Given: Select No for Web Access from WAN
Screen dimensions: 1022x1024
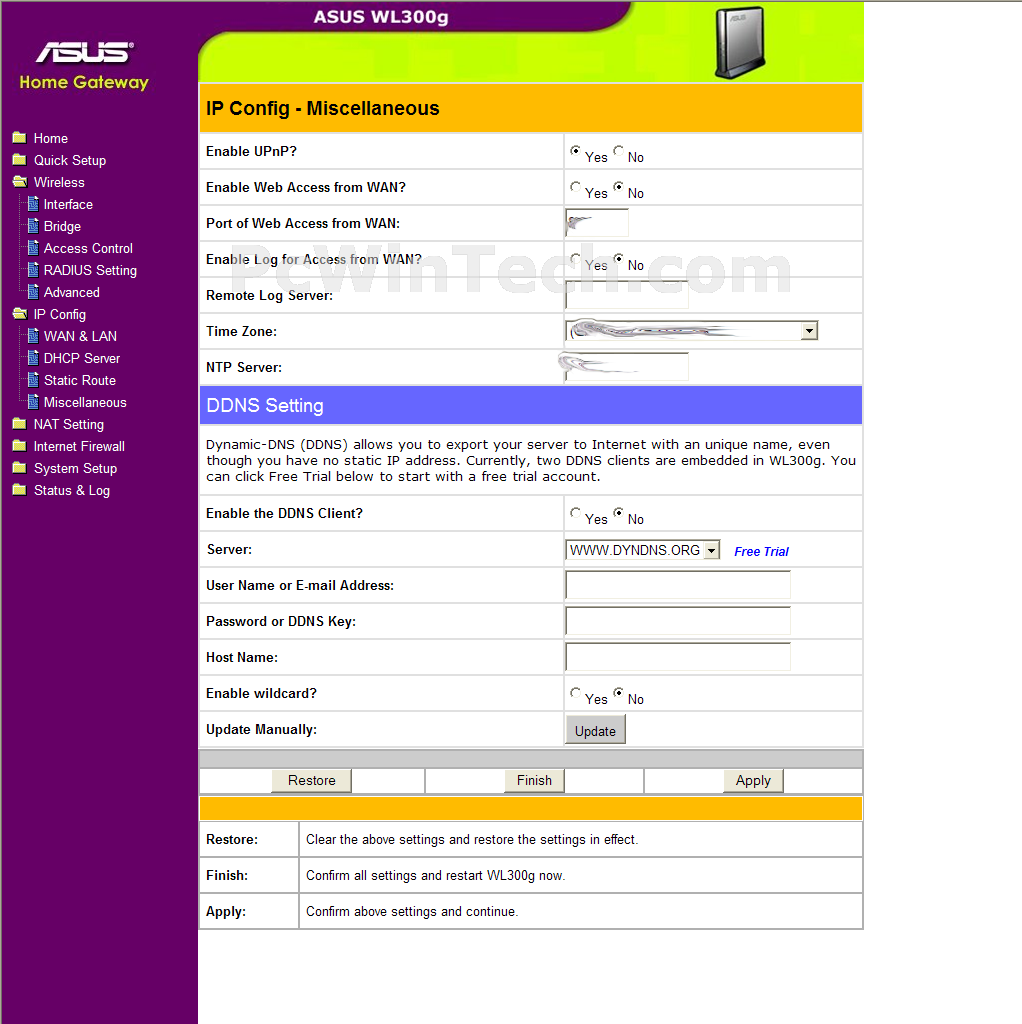Looking at the screenshot, I should [618, 187].
